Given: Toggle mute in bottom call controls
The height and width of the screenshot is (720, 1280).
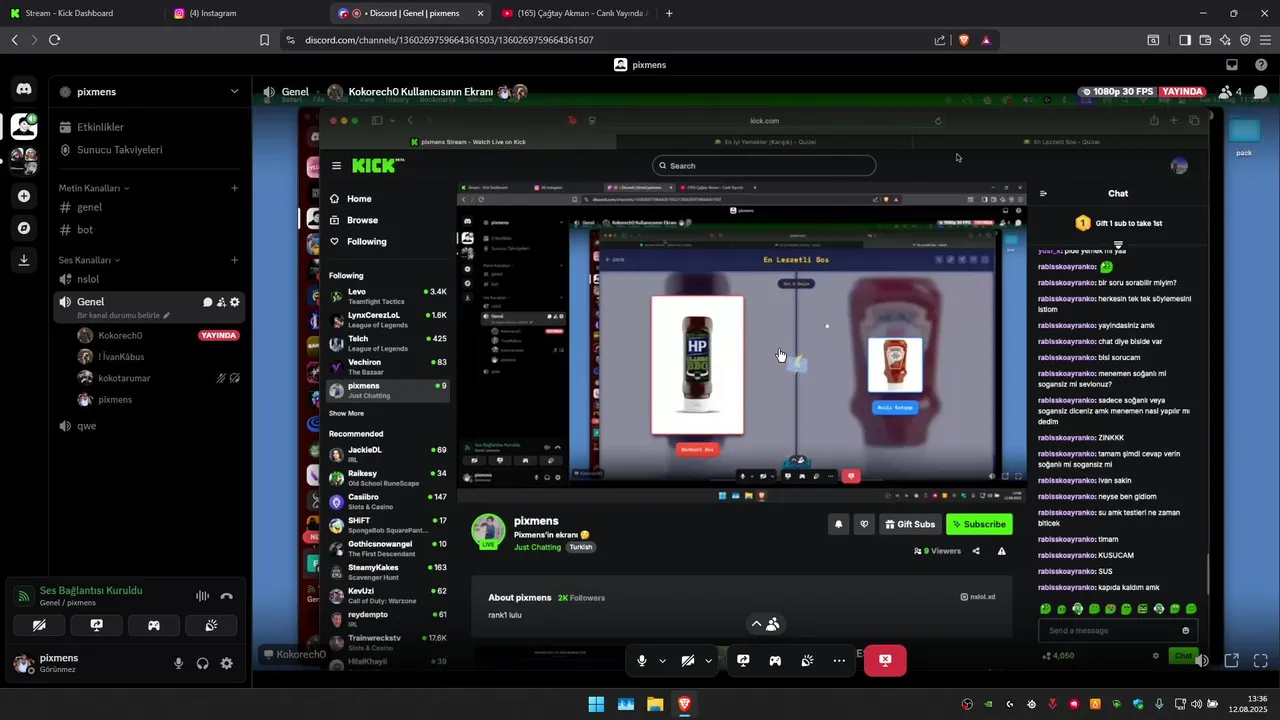Looking at the screenshot, I should click(x=642, y=661).
